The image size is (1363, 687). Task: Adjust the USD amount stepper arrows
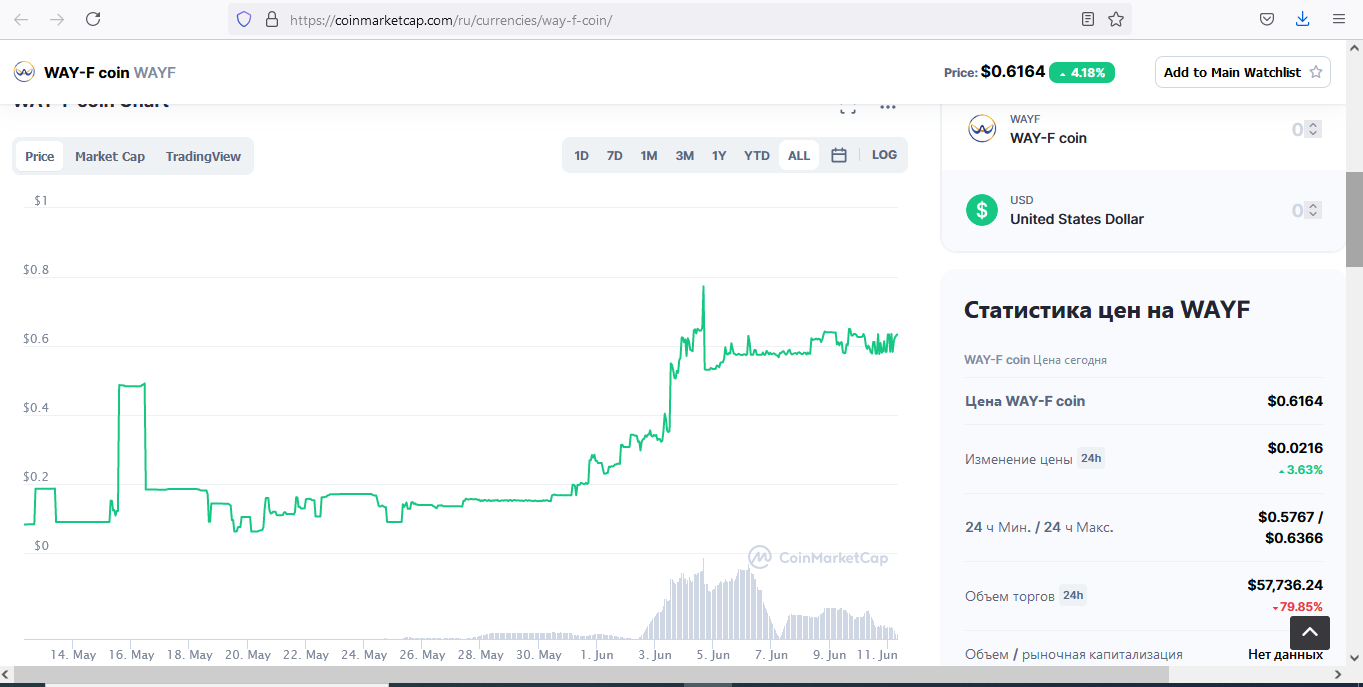1314,210
